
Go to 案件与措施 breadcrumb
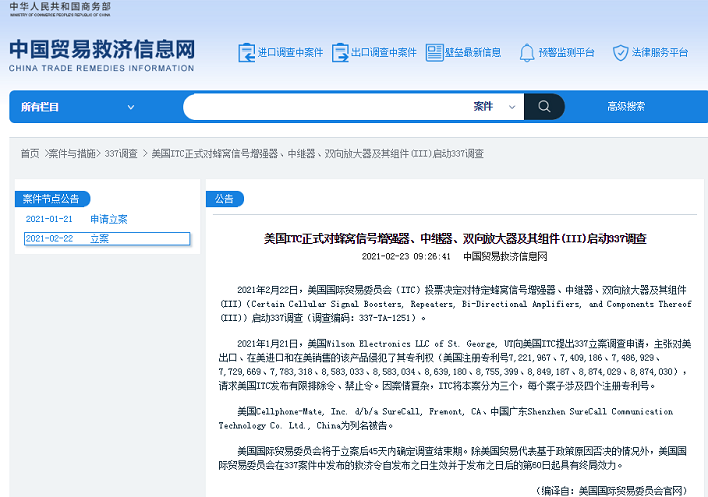71,154
